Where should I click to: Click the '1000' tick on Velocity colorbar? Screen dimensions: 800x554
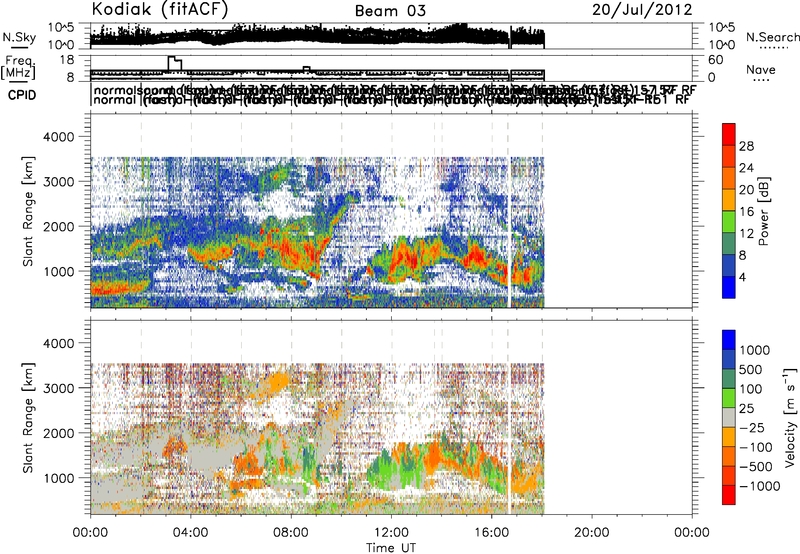(x=755, y=350)
